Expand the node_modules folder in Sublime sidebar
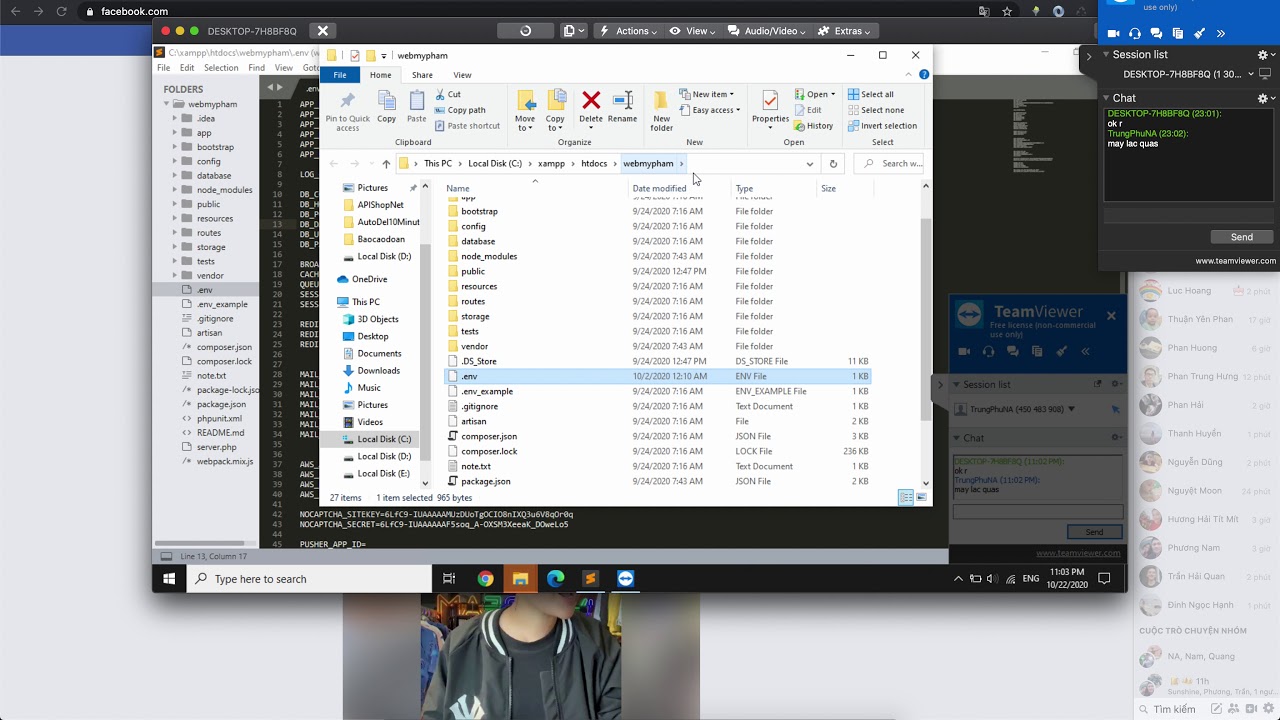Image resolution: width=1280 pixels, height=720 pixels. 174,190
